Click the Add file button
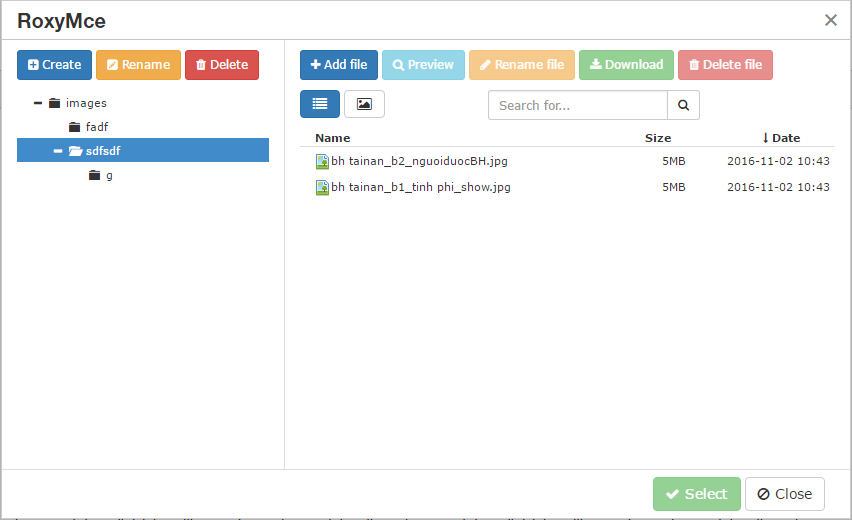The width and height of the screenshot is (852, 520). [339, 65]
